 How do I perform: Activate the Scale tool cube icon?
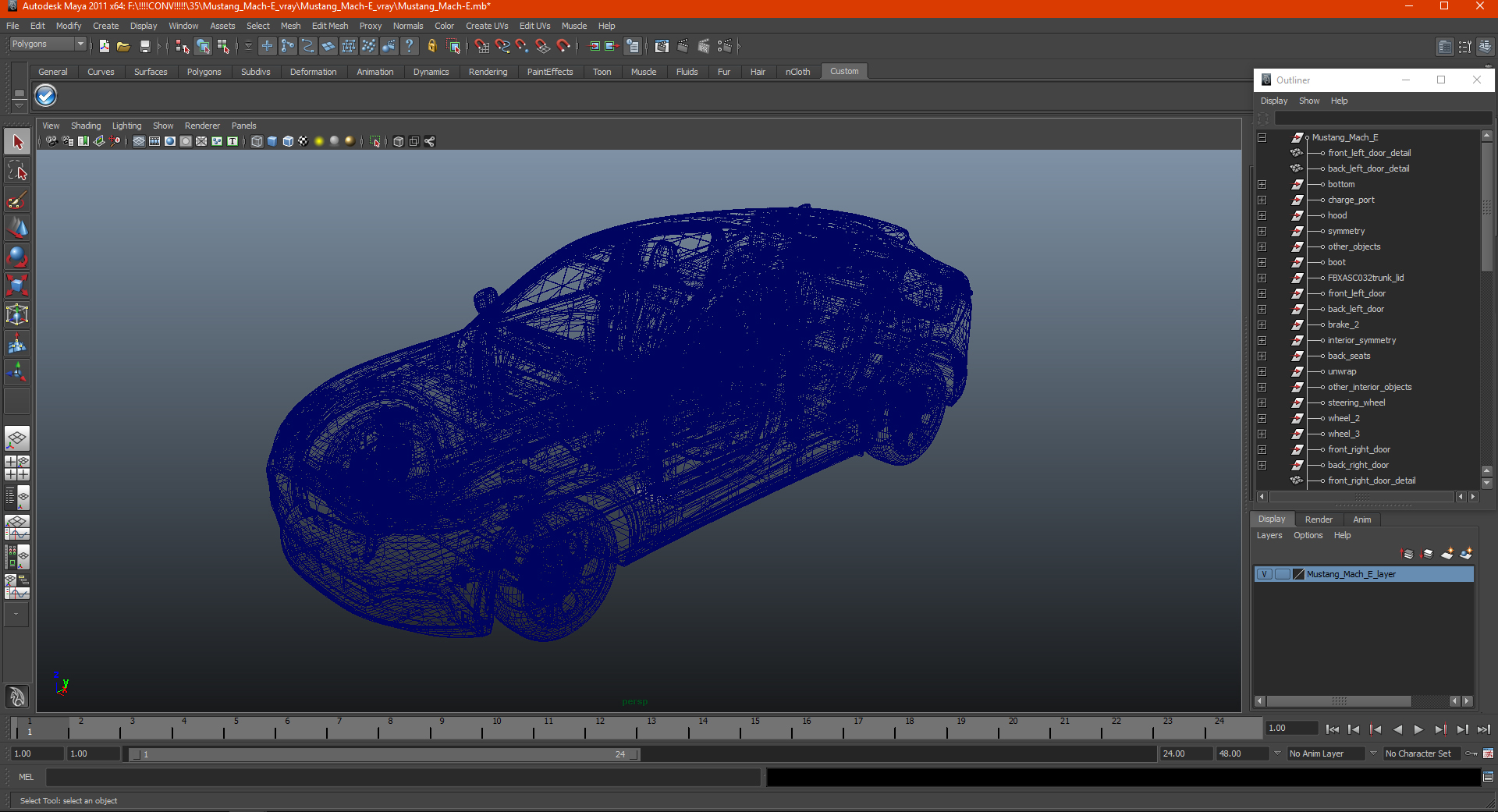(17, 285)
